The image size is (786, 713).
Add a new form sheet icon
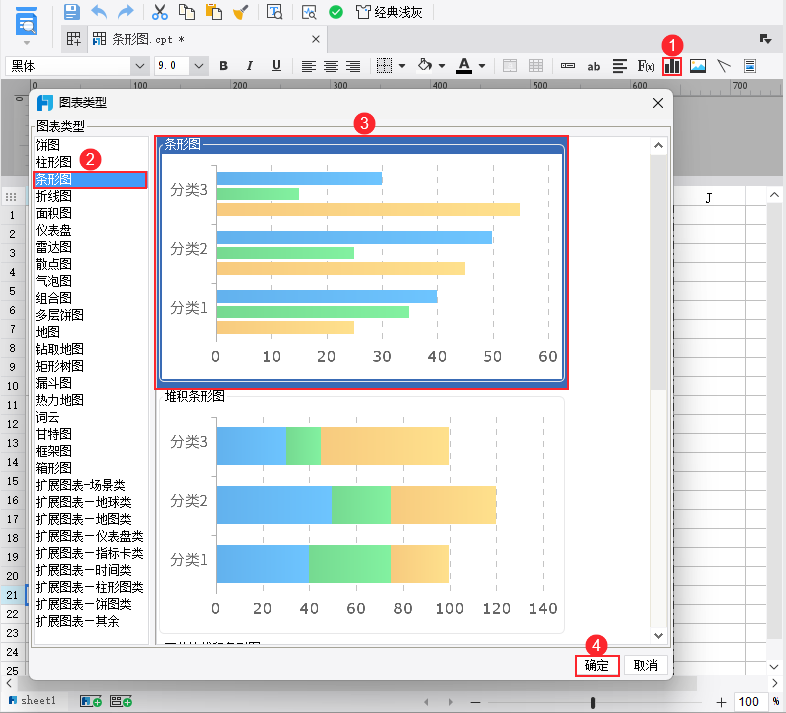[121, 701]
